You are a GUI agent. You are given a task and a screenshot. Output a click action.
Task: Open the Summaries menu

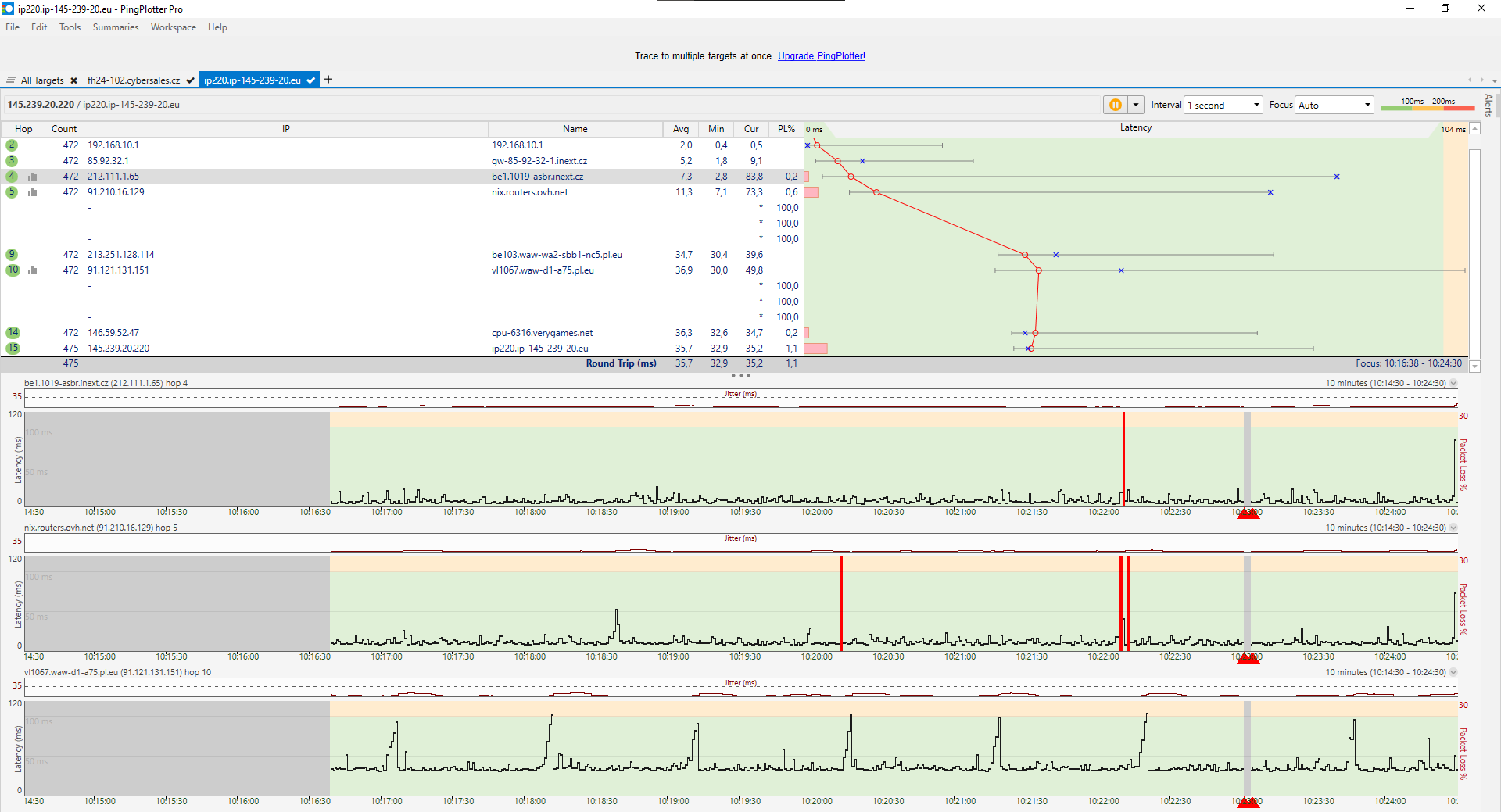pos(115,27)
